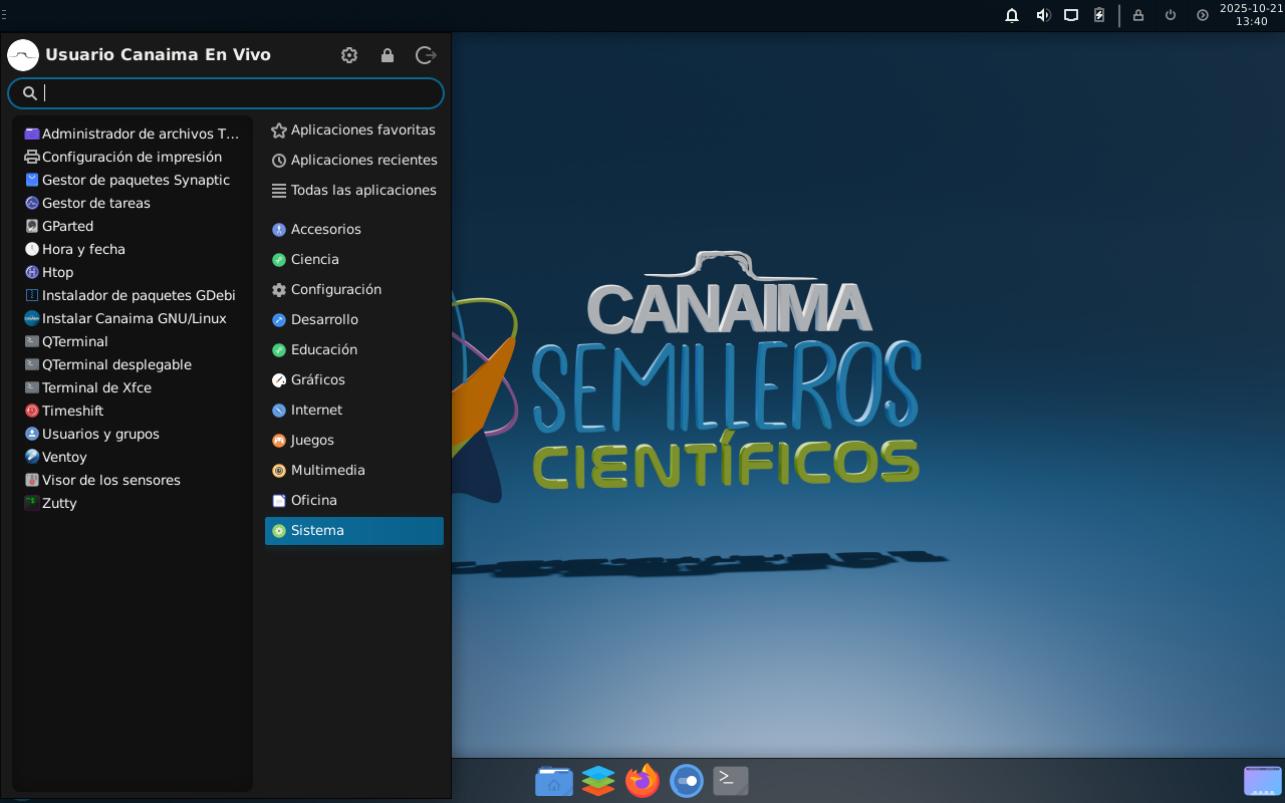Viewport: 1285px width, 803px height.
Task: Click the power icon in top panel
Action: tap(1170, 15)
